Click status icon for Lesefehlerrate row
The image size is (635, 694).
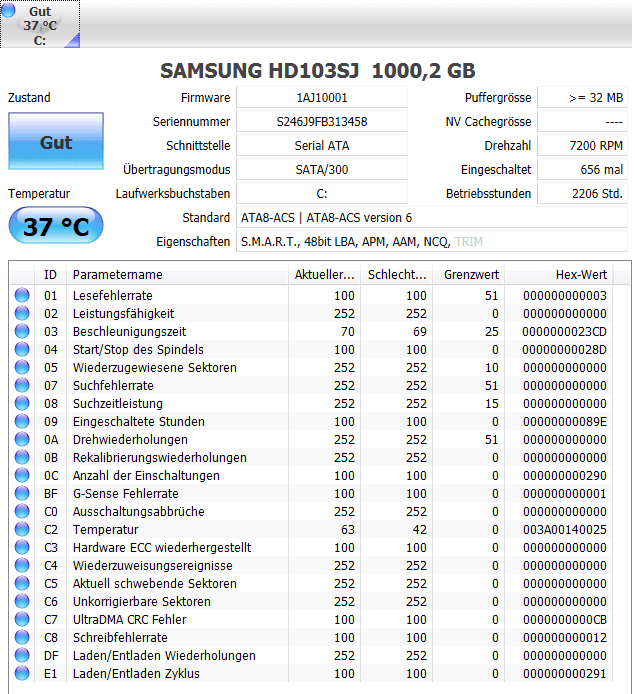(22, 295)
